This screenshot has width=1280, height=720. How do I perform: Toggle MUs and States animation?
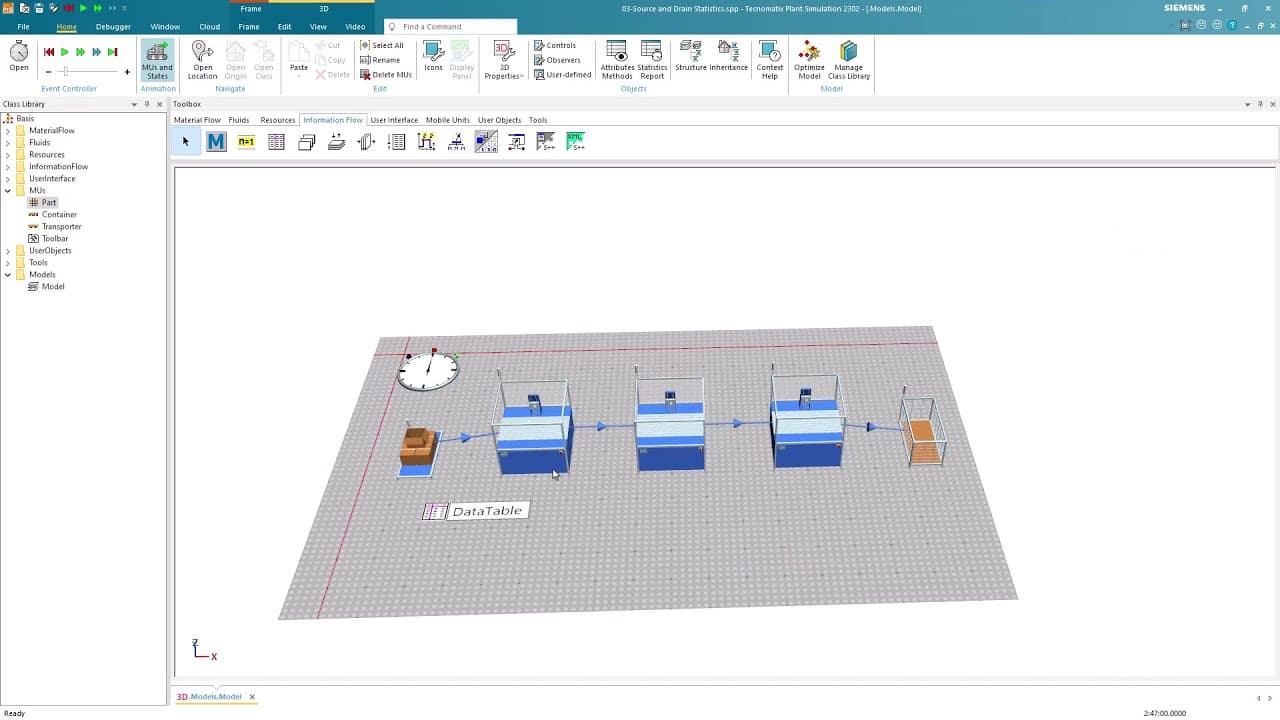point(157,61)
